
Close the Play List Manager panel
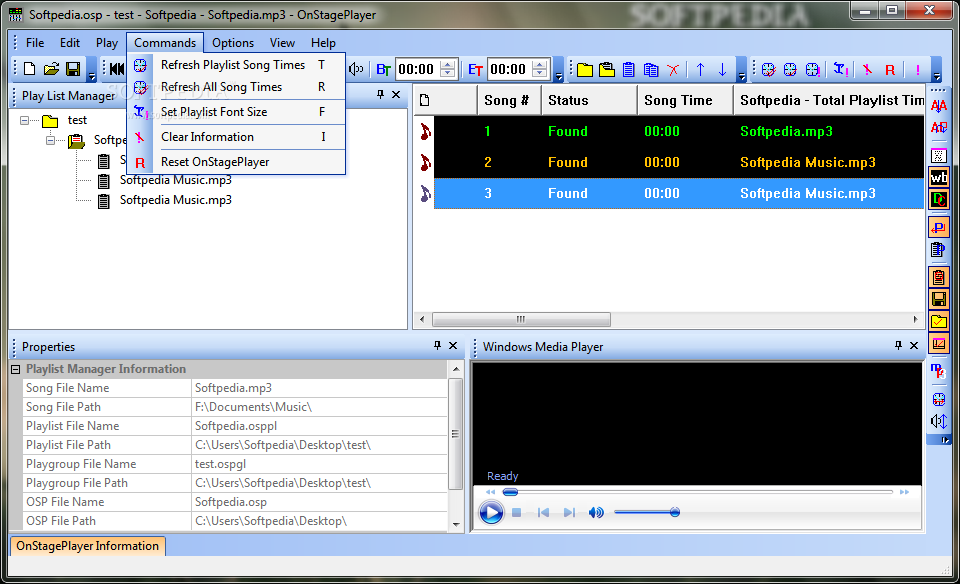click(396, 94)
